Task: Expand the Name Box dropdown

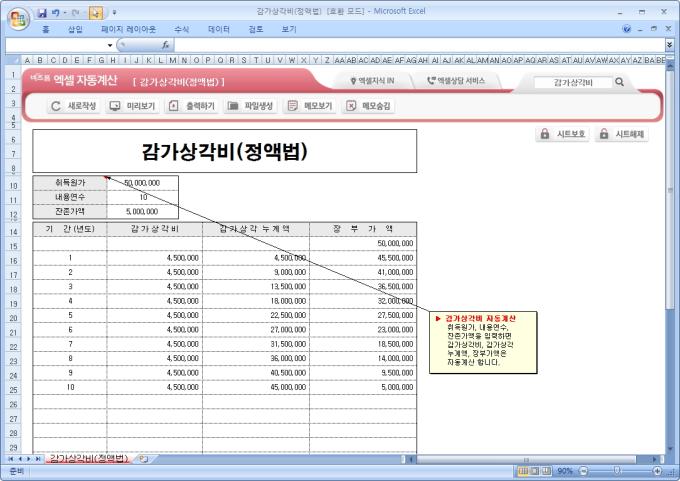Action: tap(110, 45)
